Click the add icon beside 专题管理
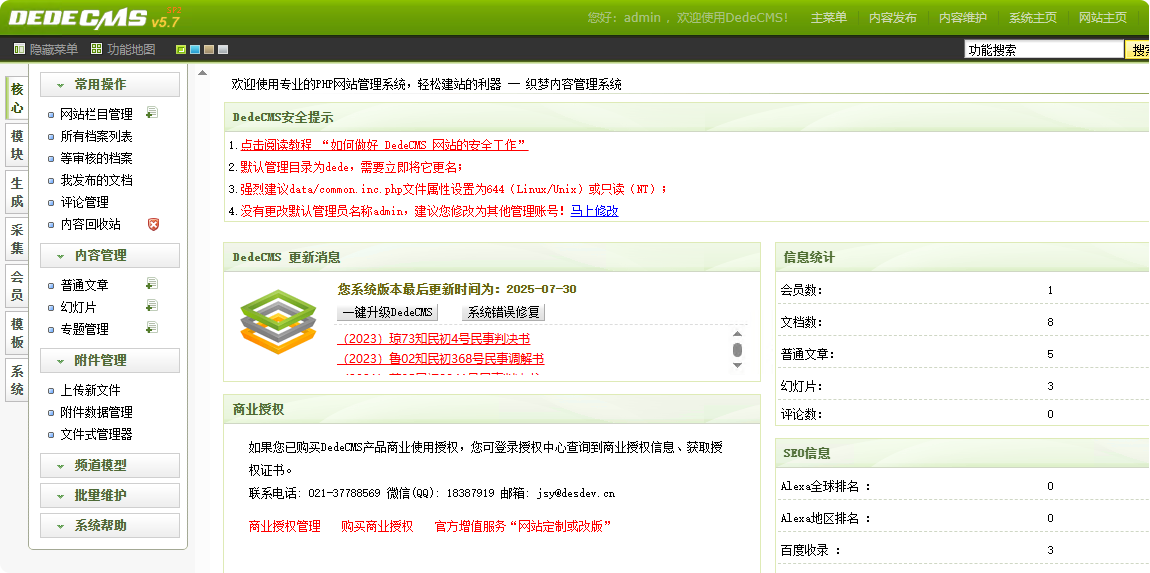1150x573 pixels. pyautogui.click(x=152, y=328)
